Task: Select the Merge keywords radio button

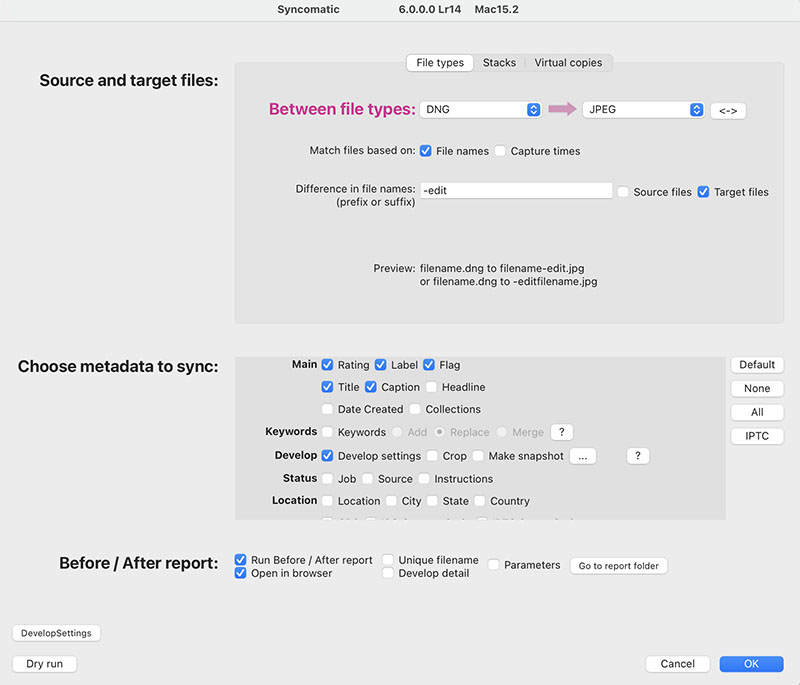Action: 502,432
